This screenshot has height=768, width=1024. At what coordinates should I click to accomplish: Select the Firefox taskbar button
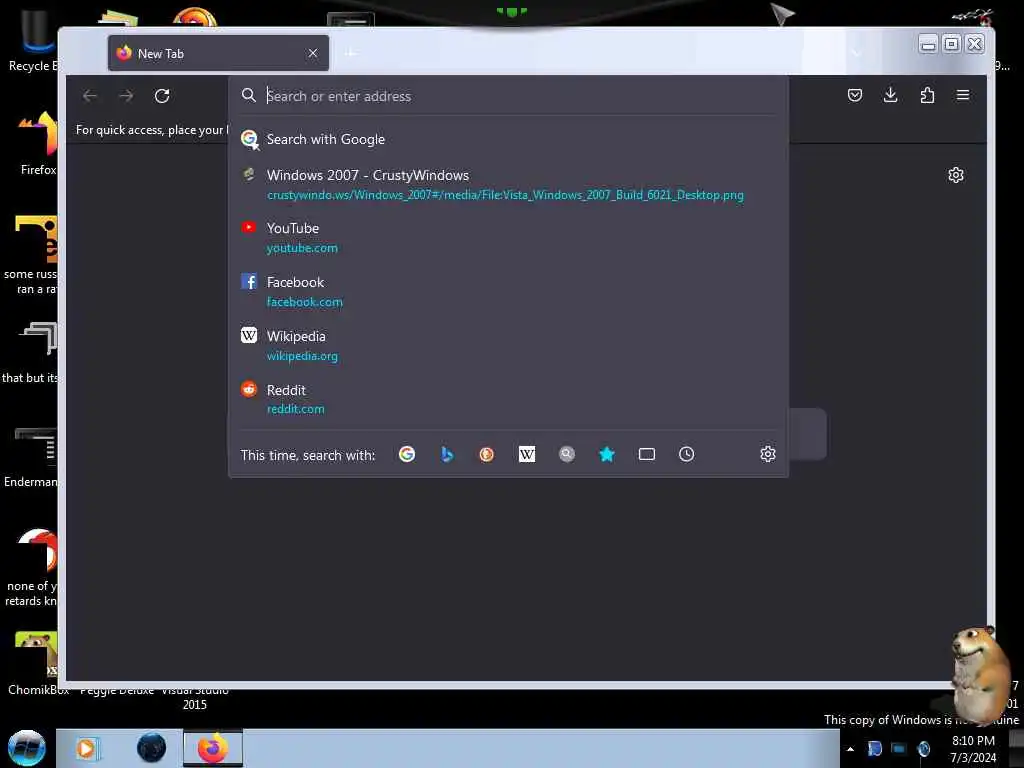212,748
